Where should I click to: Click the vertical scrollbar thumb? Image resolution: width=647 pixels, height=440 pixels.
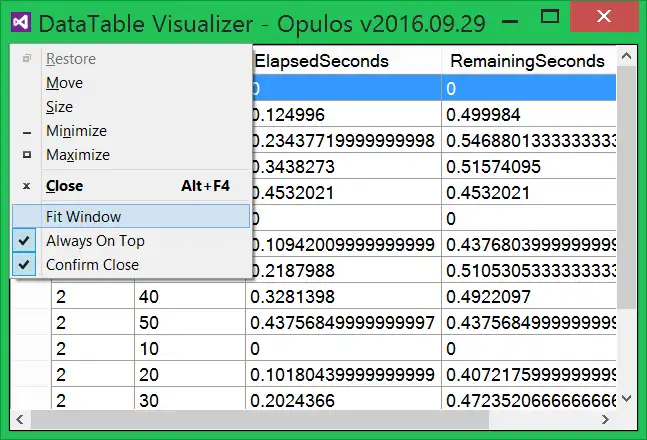tap(626, 187)
